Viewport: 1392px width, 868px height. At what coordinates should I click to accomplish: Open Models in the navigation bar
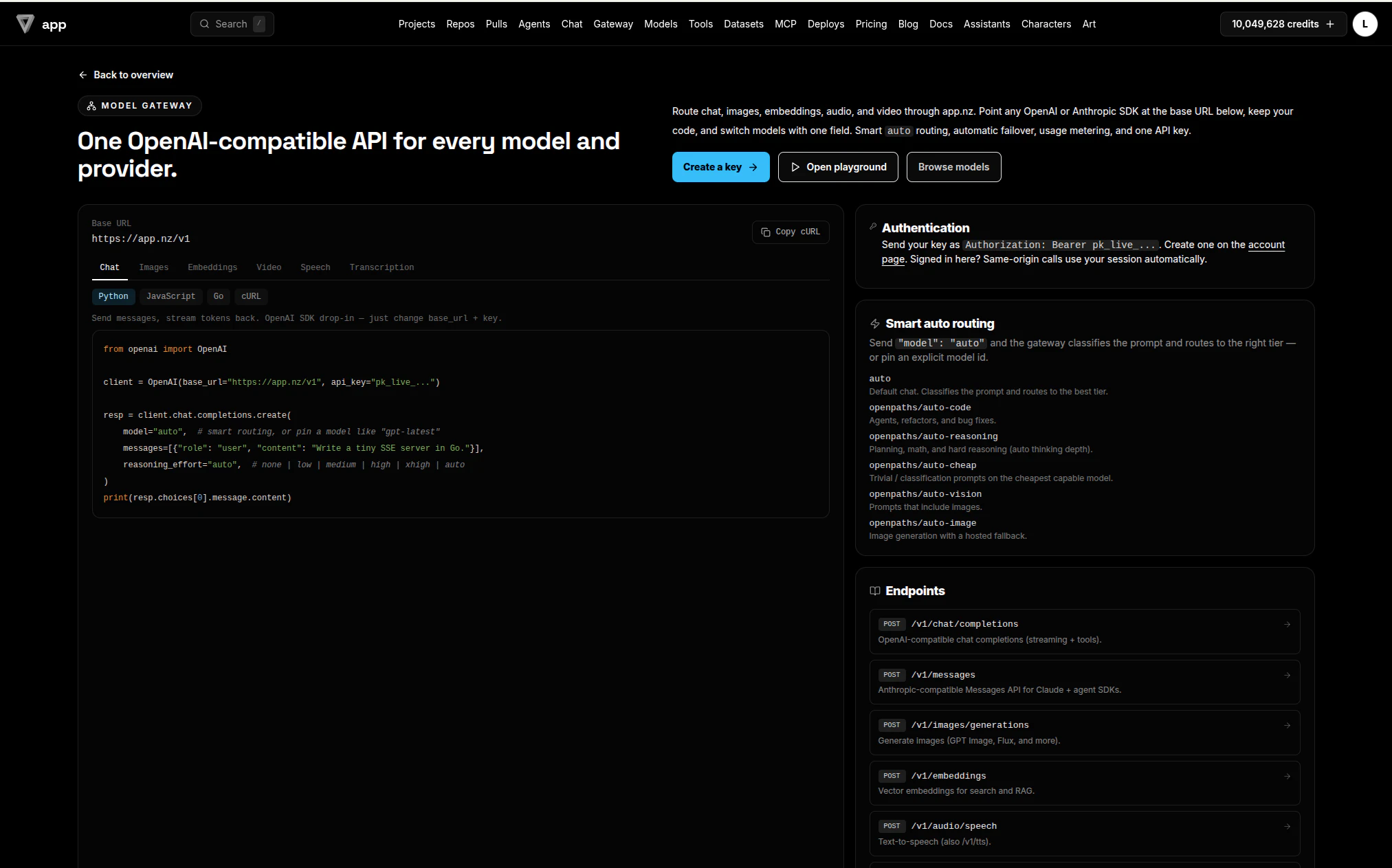(x=661, y=24)
